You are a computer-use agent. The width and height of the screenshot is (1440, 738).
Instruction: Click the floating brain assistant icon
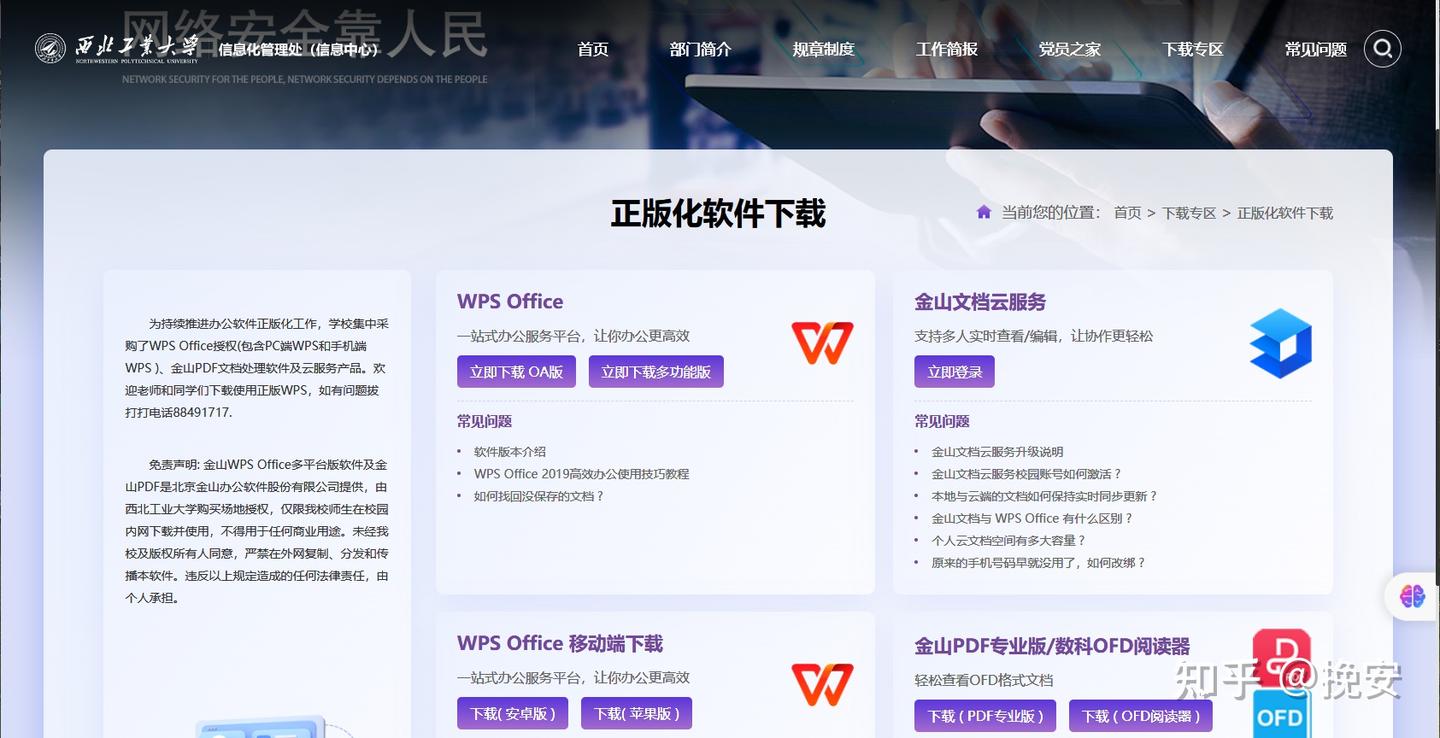pyautogui.click(x=1412, y=597)
